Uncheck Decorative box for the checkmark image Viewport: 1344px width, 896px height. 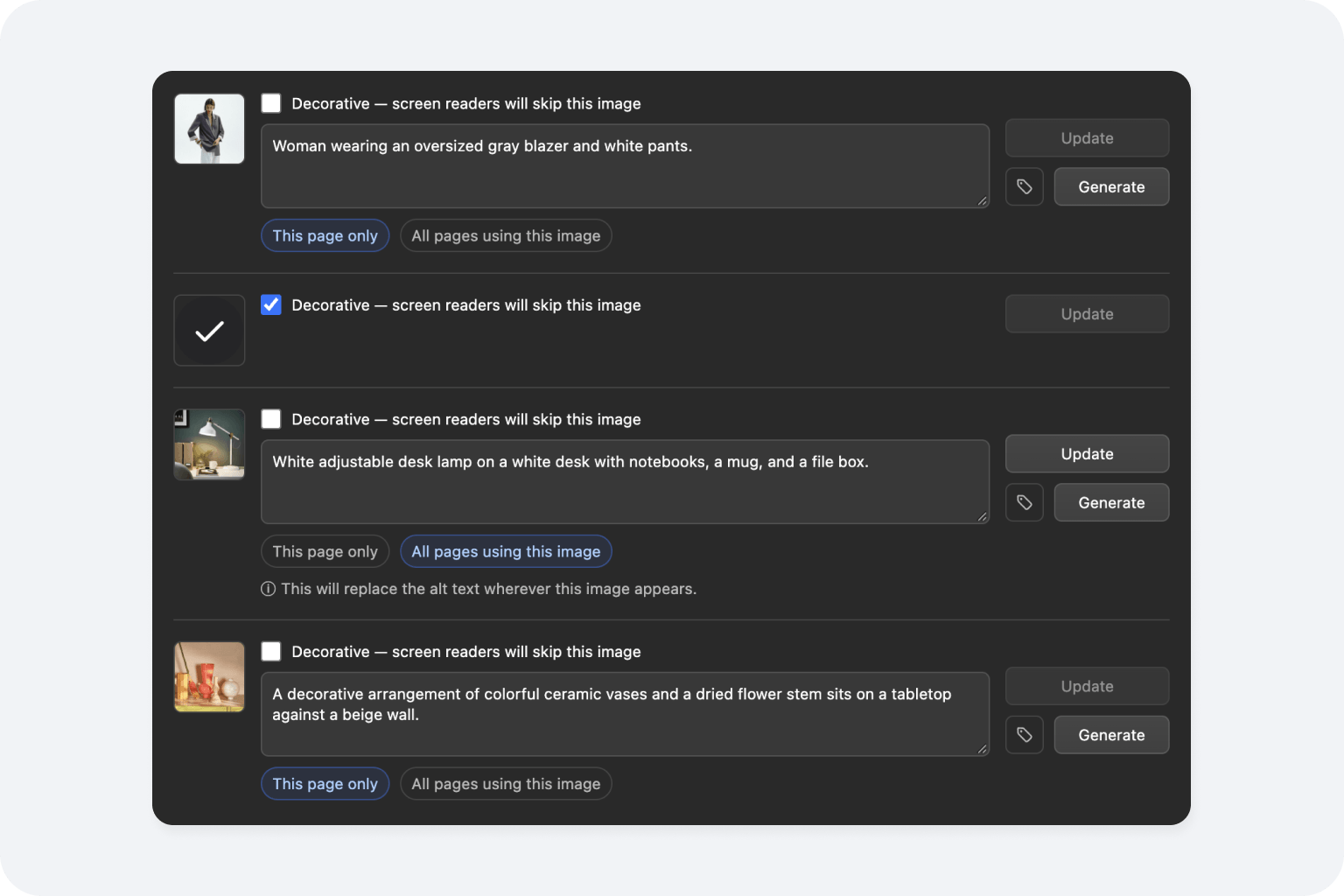[271, 304]
